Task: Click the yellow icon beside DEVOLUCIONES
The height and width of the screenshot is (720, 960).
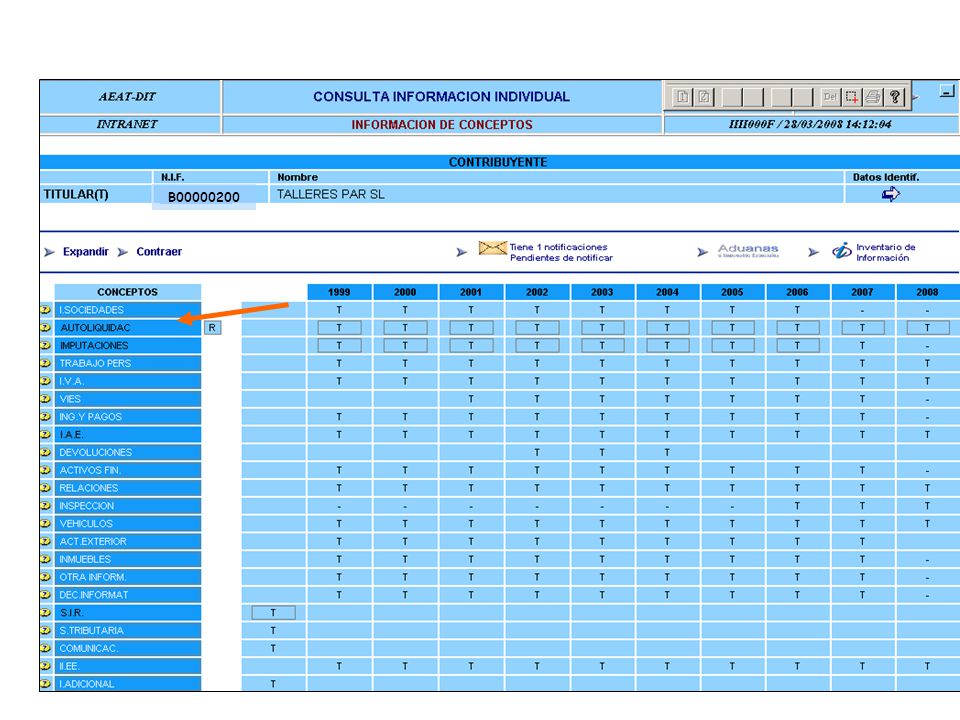Action: tap(45, 452)
